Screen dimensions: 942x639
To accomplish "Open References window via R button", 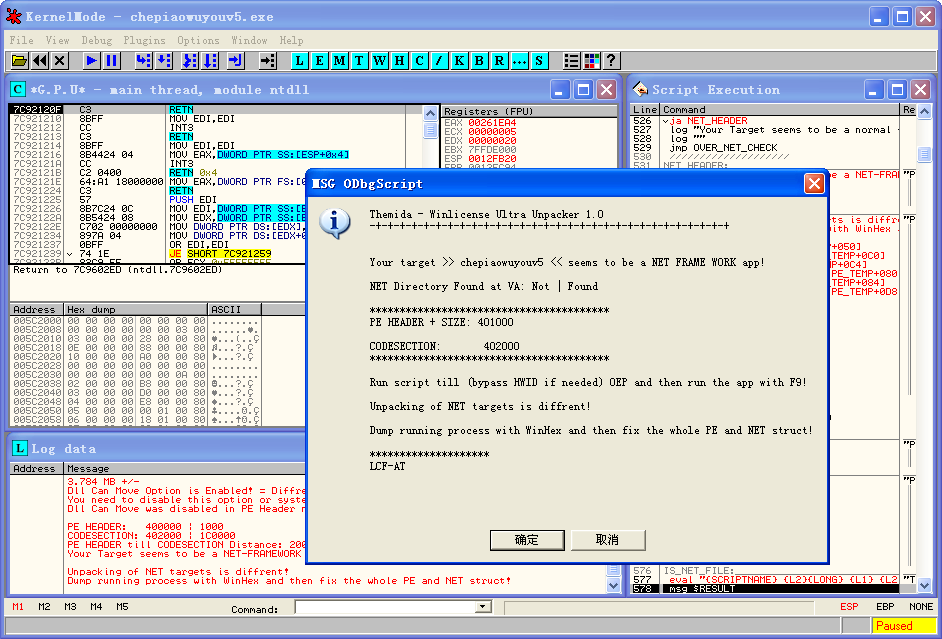I will [499, 60].
